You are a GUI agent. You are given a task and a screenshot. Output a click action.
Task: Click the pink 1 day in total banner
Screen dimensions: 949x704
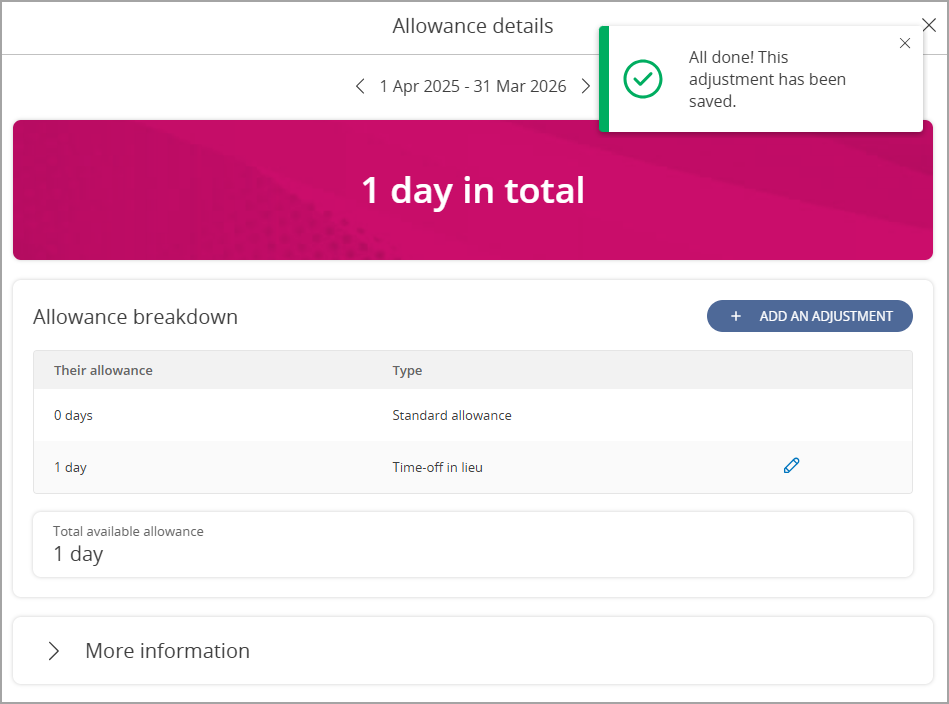point(472,190)
